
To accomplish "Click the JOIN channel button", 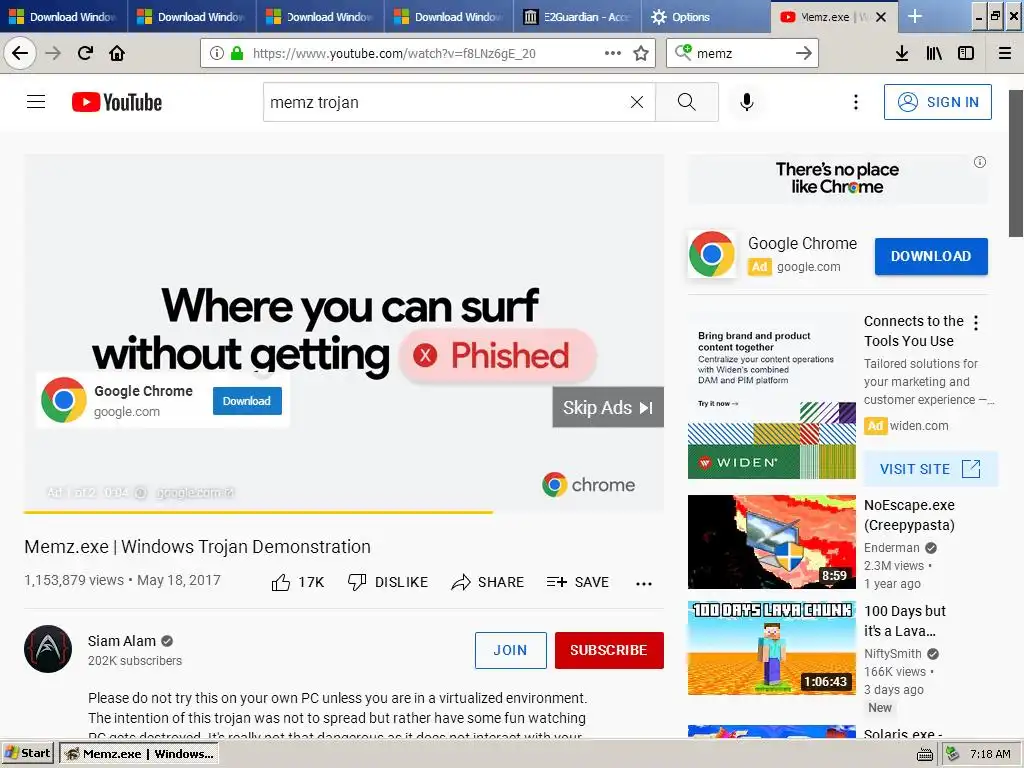I will [x=511, y=650].
